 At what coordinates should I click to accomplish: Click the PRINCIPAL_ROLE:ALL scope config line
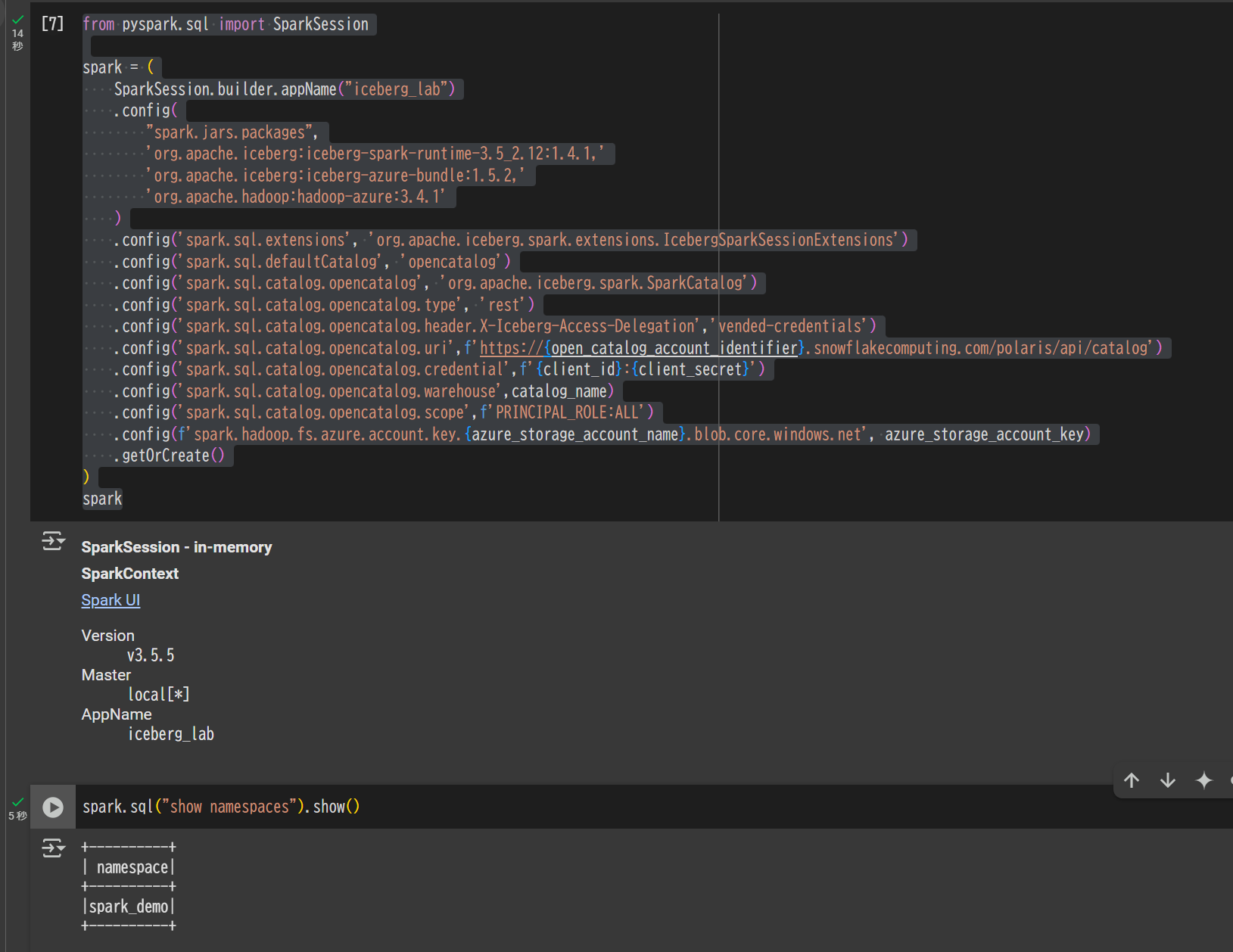click(384, 412)
